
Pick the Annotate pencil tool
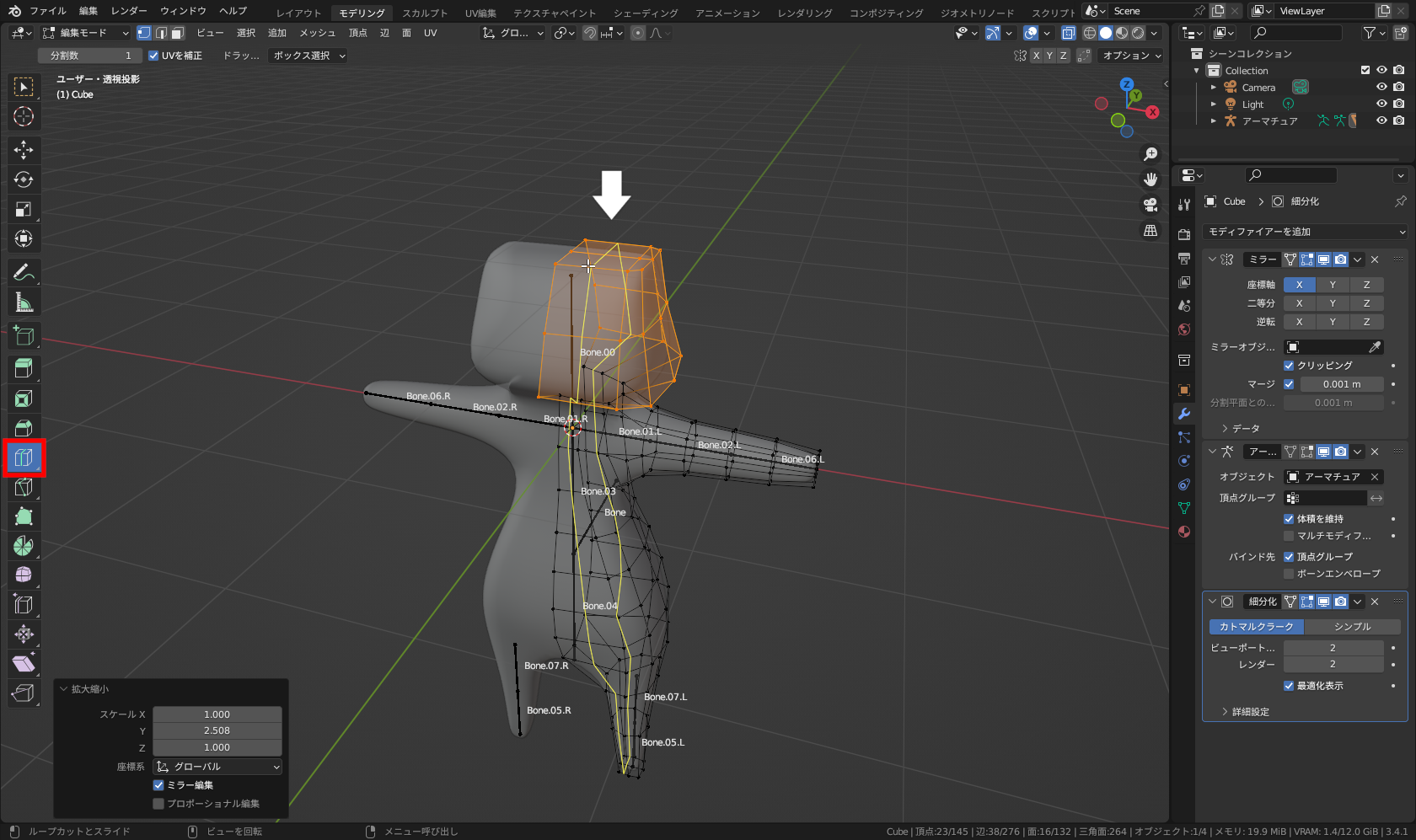pos(24,272)
